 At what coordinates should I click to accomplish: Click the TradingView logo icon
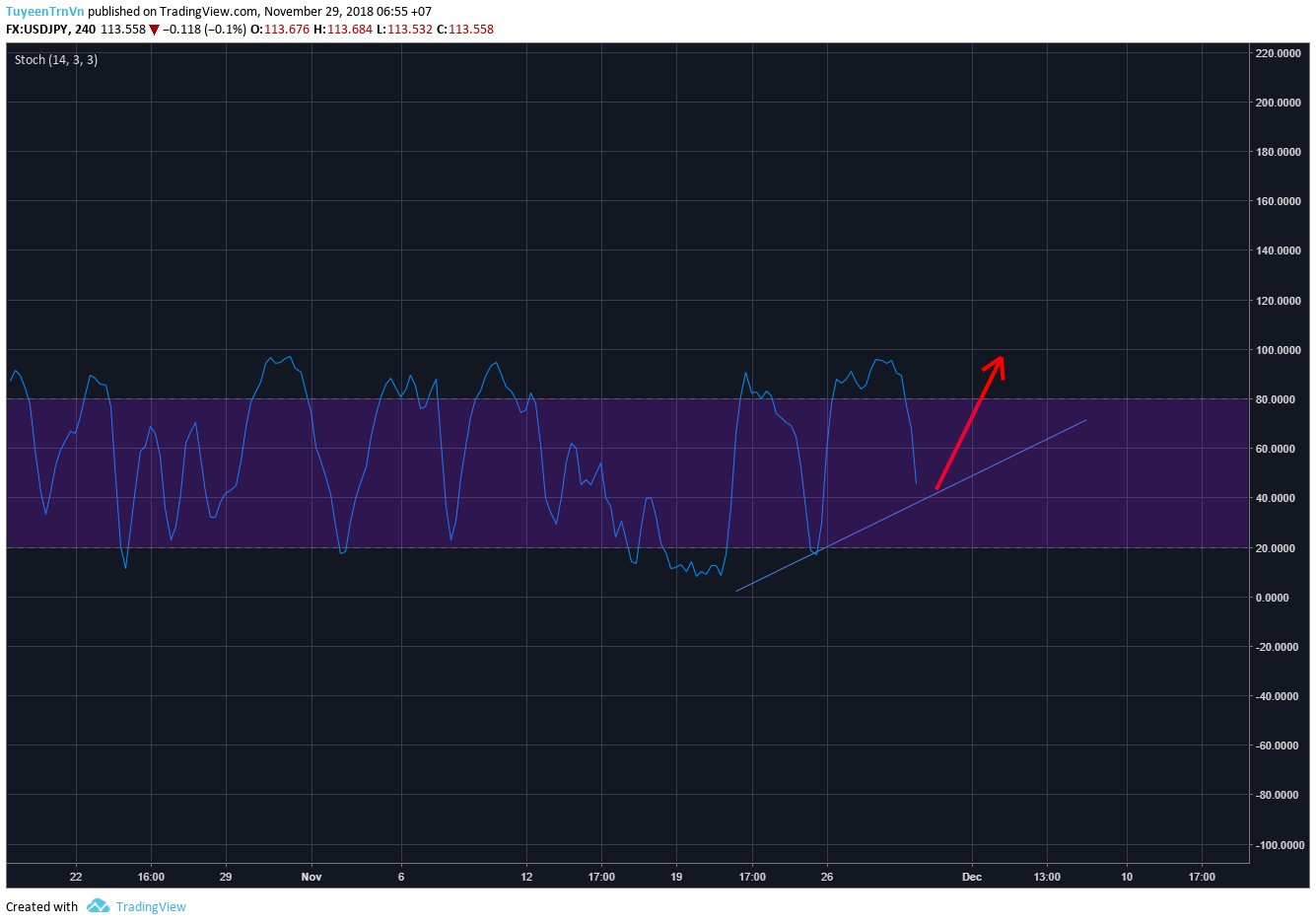pyautogui.click(x=98, y=906)
